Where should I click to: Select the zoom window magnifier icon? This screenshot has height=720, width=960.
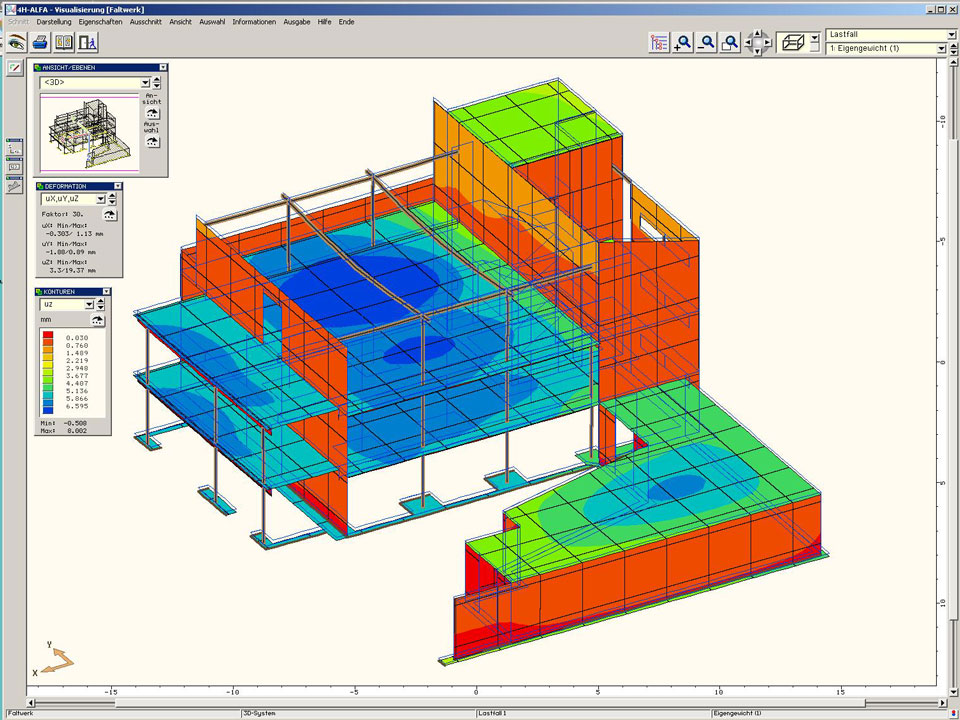(x=731, y=42)
